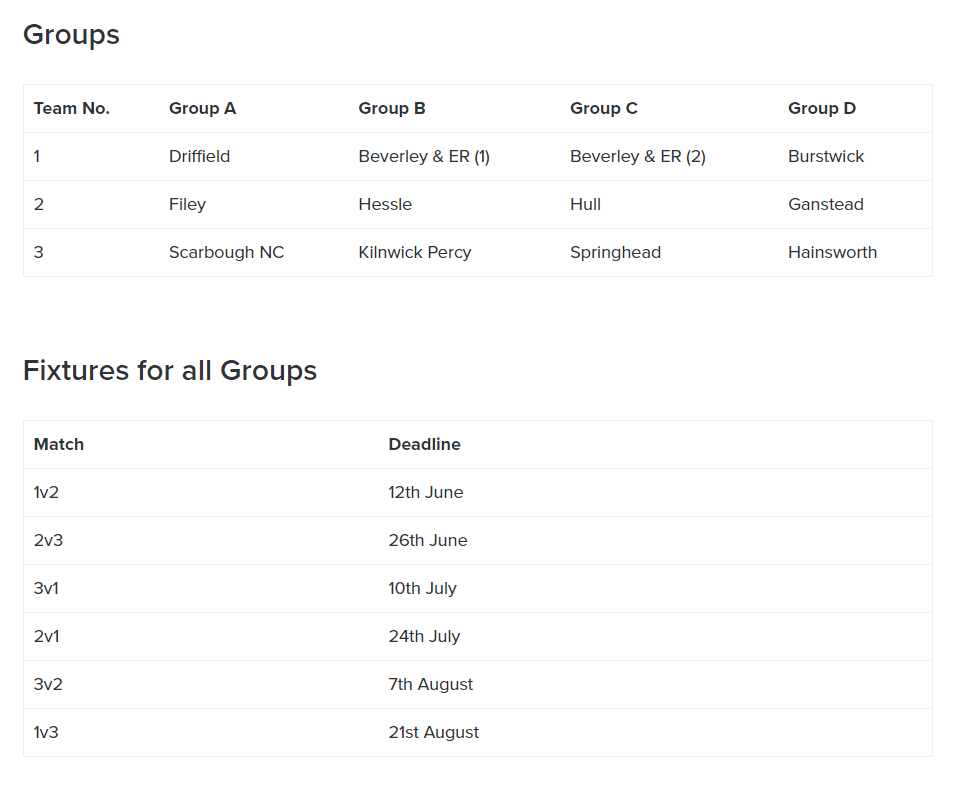Open the Kilnwick Percy team link
Screen dimensions: 957x785
(414, 252)
